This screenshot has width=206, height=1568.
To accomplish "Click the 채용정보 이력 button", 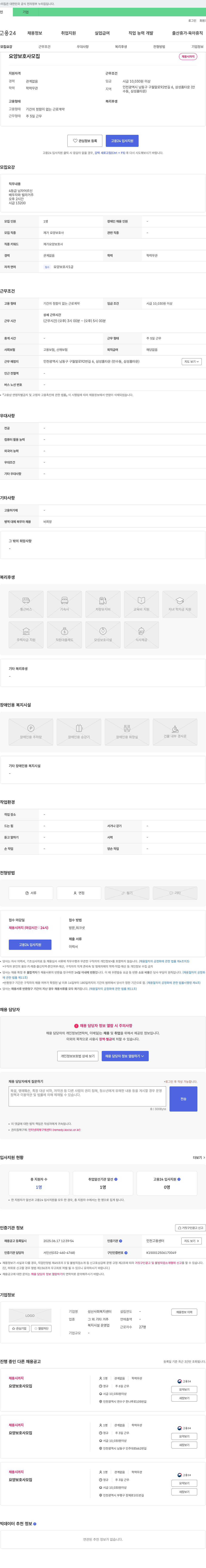I will (184, 1312).
